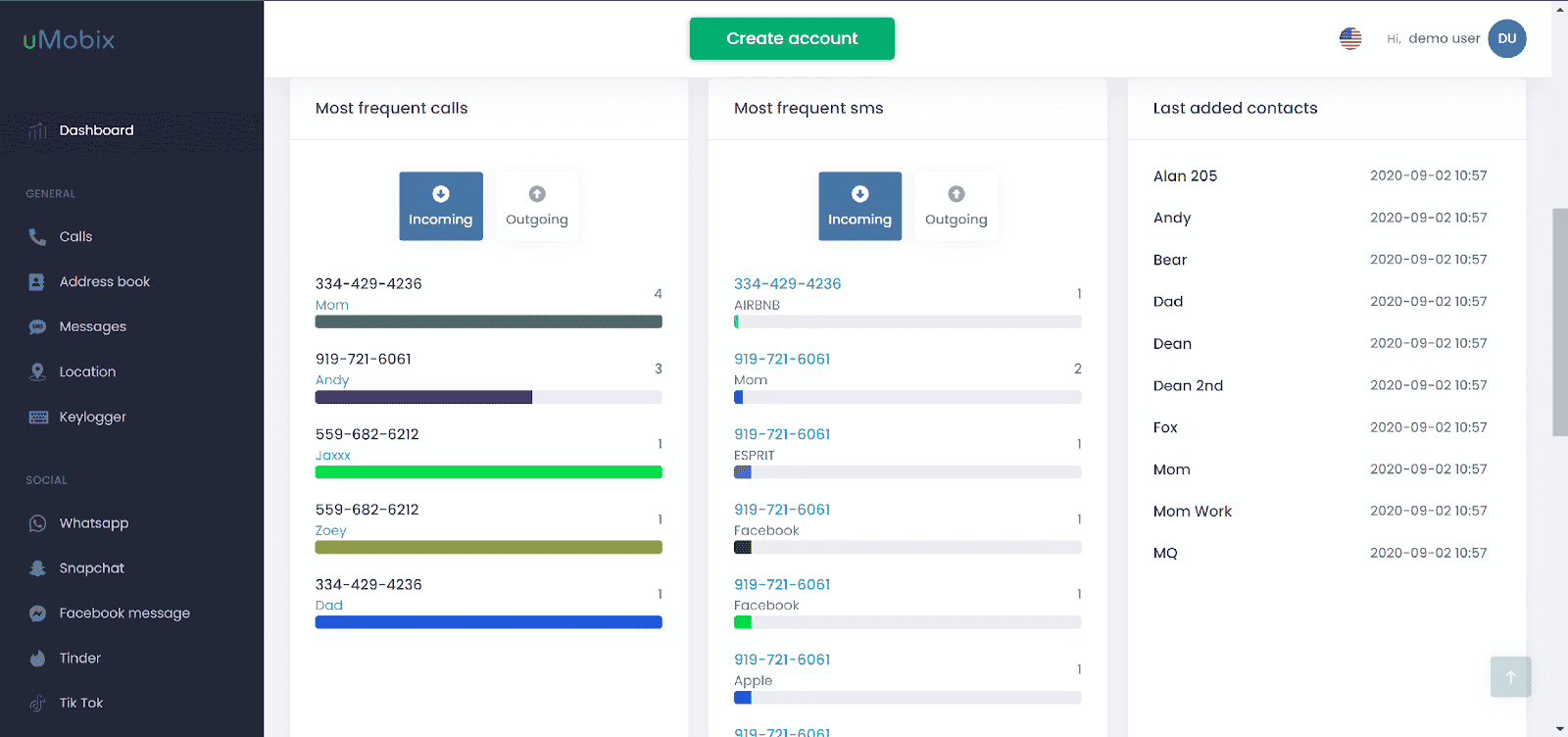Click contact Mom Work
This screenshot has width=1568, height=737.
click(x=1193, y=512)
